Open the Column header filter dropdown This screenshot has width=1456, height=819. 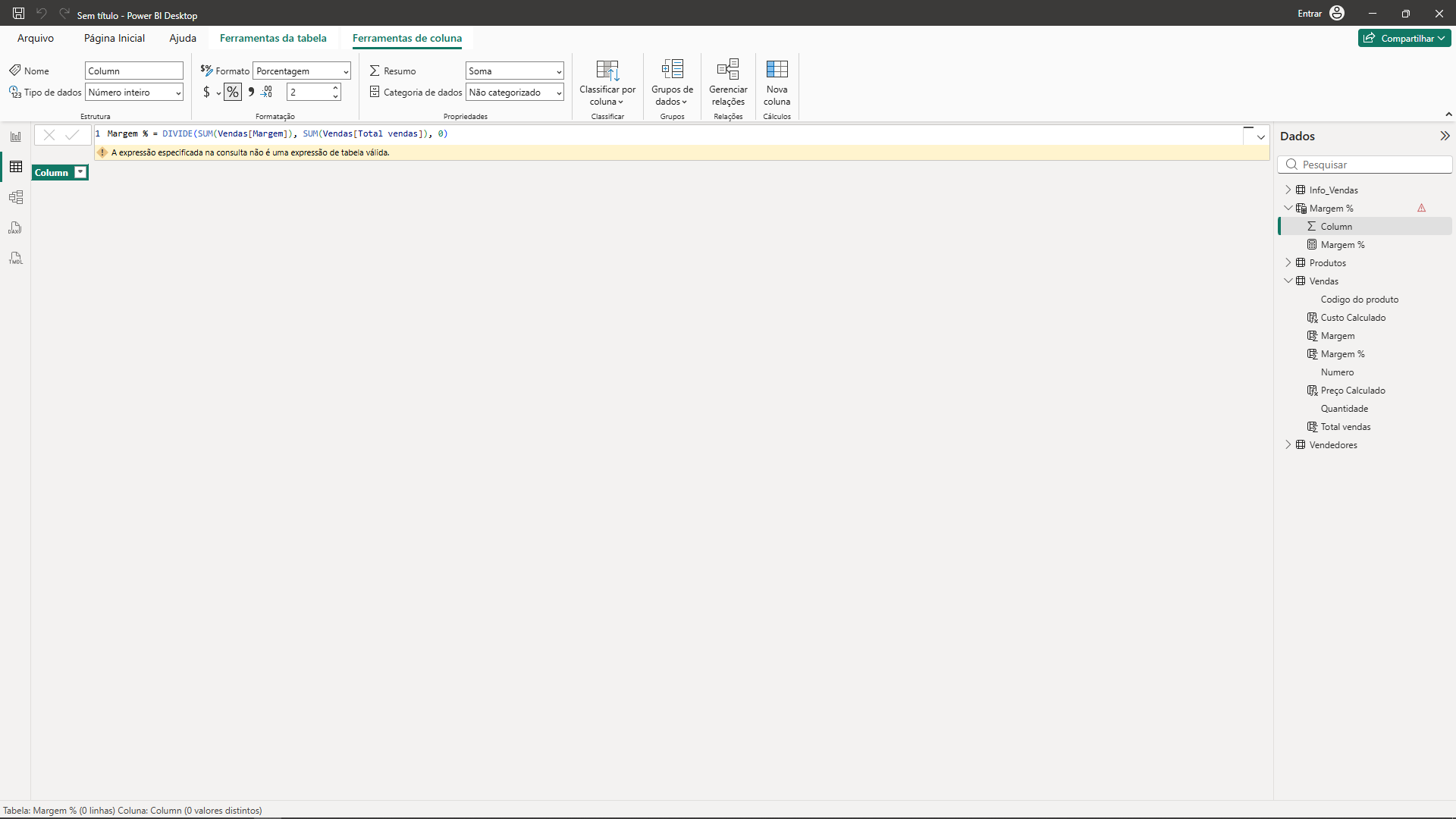80,172
